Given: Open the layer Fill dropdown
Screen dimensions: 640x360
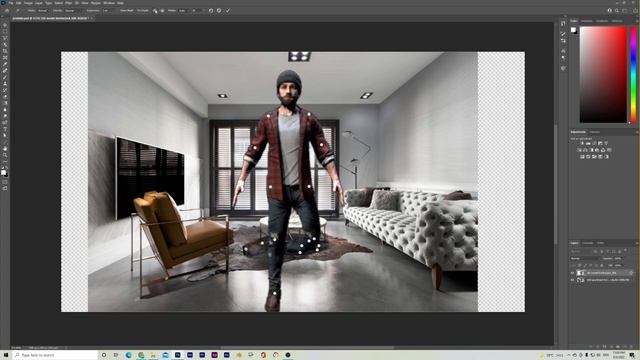Looking at the screenshot, I should coord(618,265).
